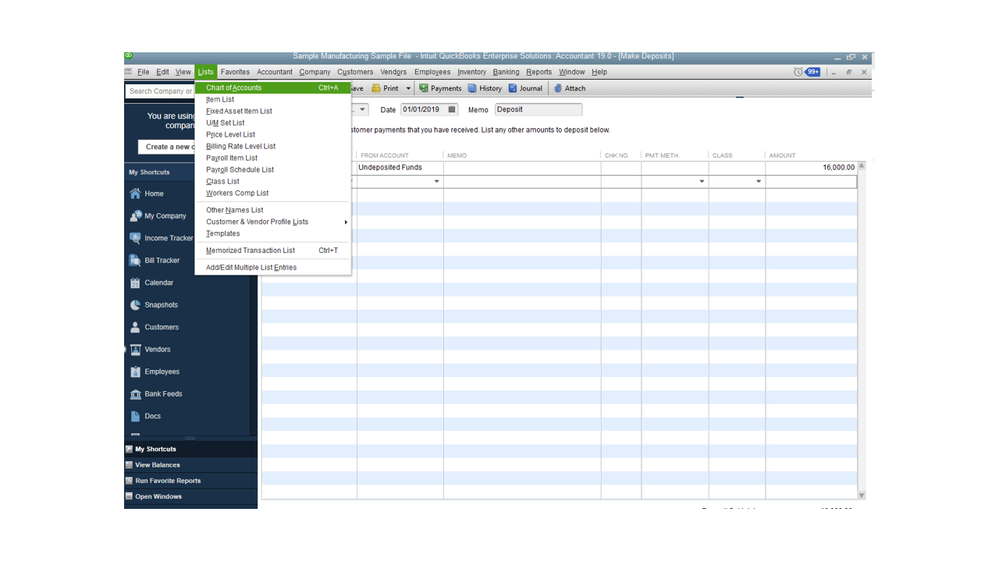Click the Create a new company button
The width and height of the screenshot is (999, 562).
click(x=166, y=147)
